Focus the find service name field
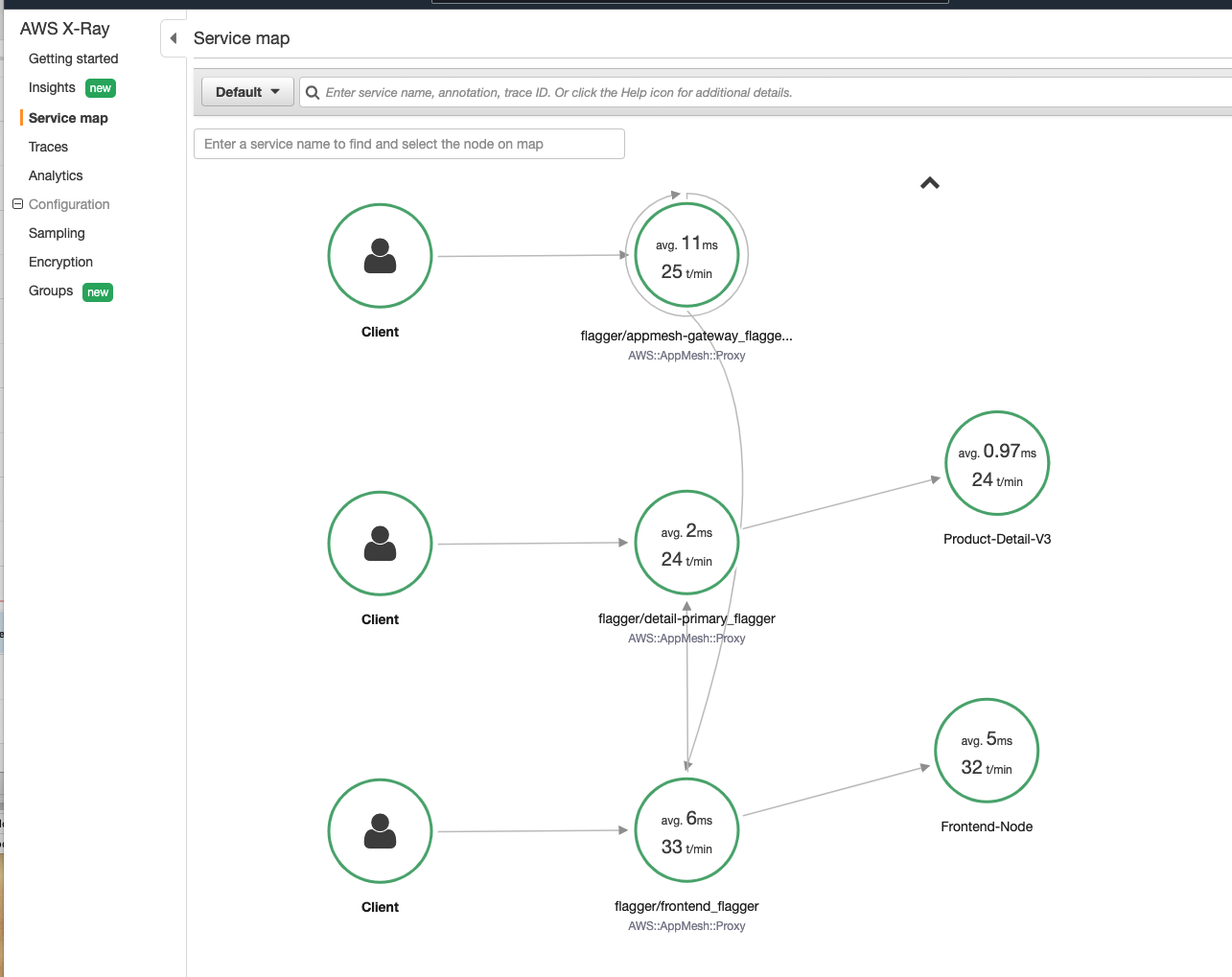 (409, 144)
